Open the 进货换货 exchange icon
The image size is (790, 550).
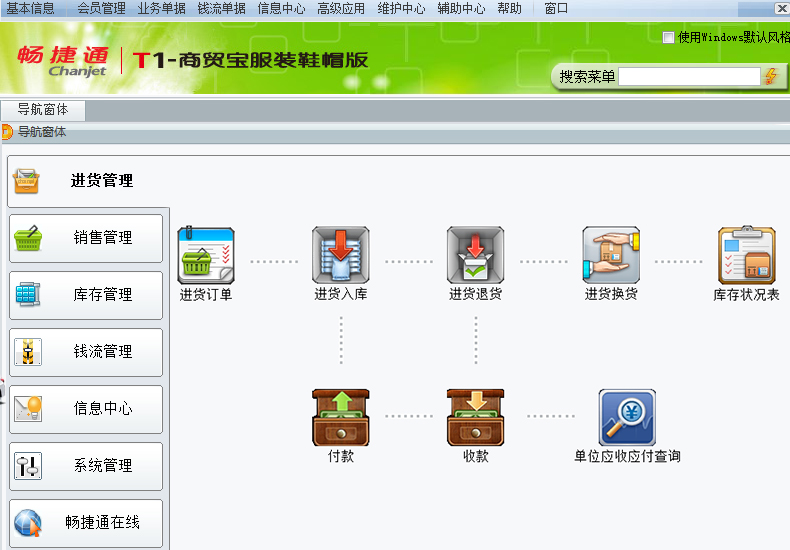pyautogui.click(x=611, y=255)
